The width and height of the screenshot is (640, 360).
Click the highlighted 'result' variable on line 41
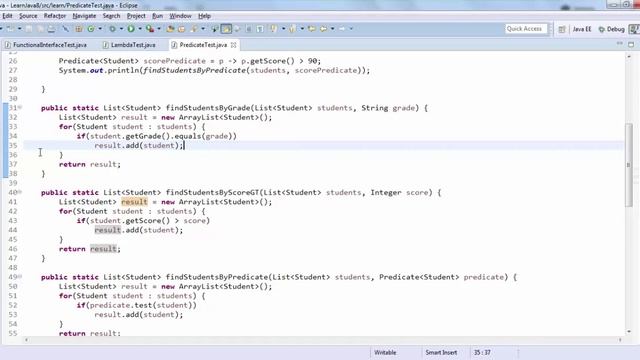pos(134,202)
